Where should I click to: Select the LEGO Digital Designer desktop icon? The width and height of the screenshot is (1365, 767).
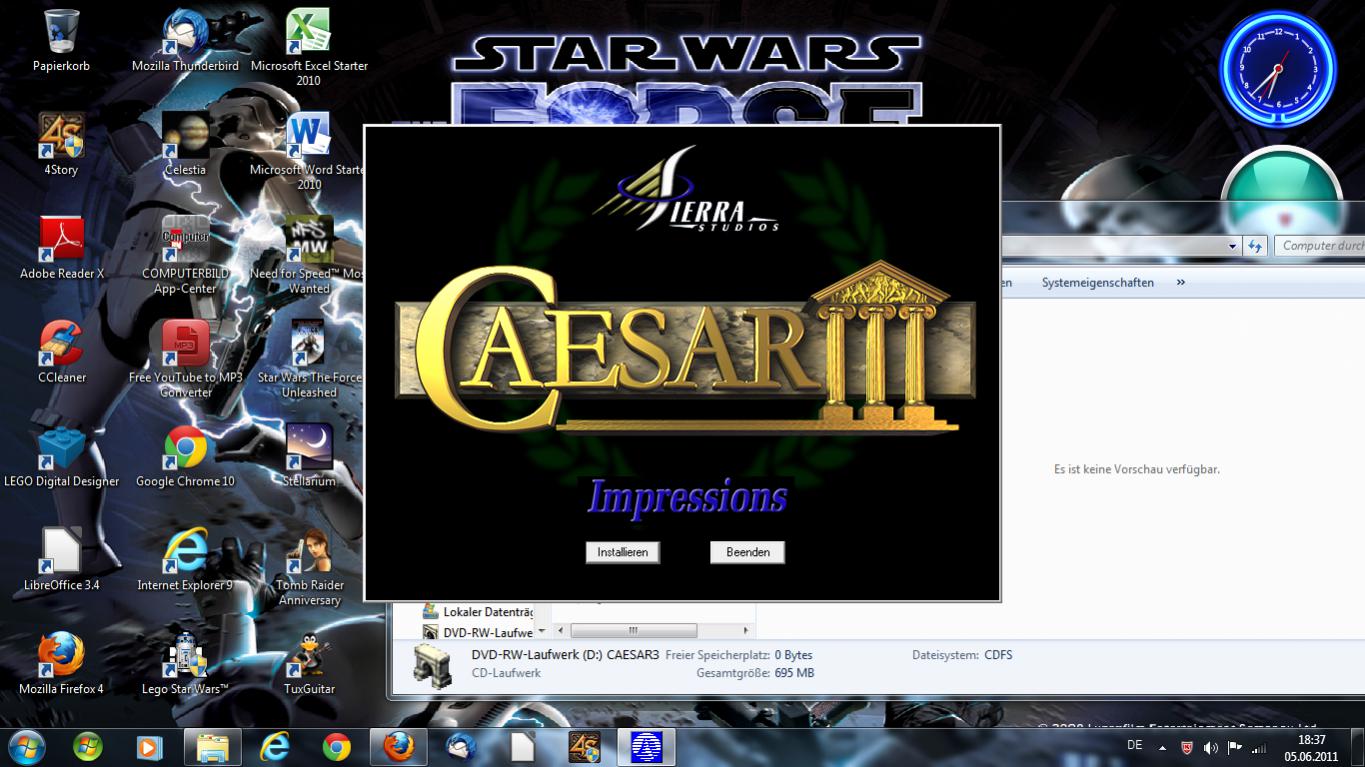62,456
